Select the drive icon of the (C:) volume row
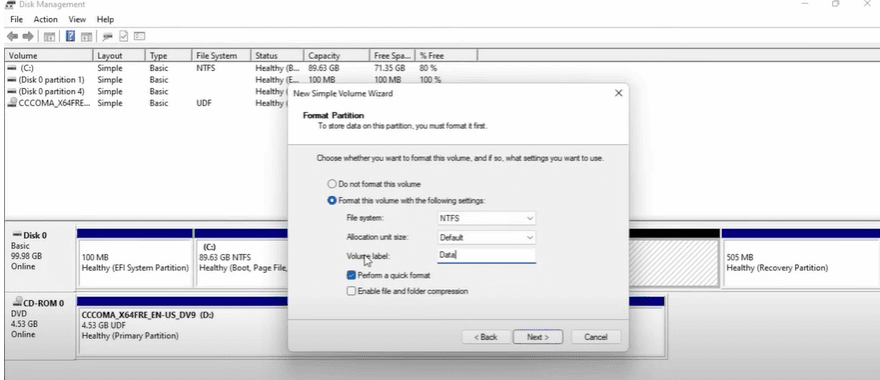The height and width of the screenshot is (380, 880). coord(12,68)
